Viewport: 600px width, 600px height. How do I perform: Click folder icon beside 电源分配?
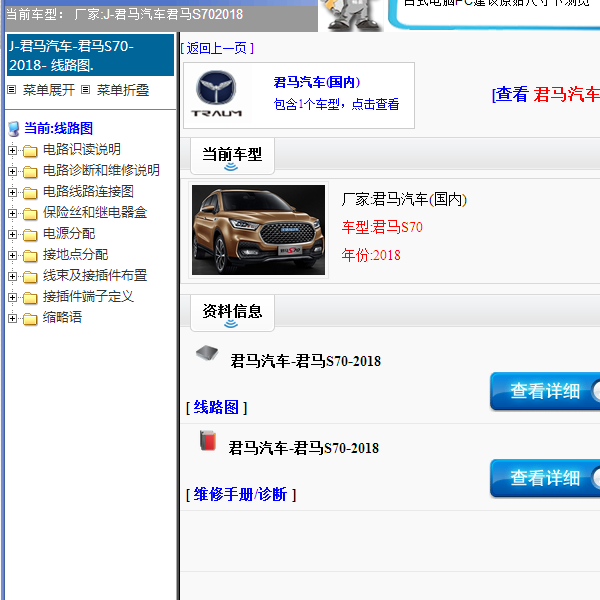(x=30, y=235)
